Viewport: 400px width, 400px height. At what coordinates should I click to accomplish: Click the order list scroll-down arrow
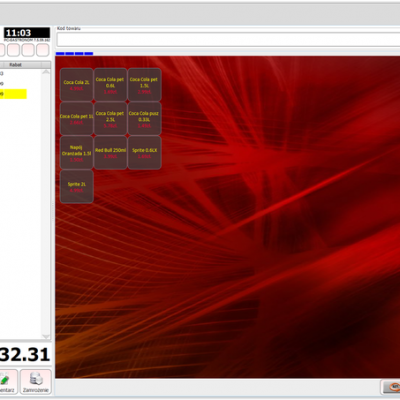[46, 336]
